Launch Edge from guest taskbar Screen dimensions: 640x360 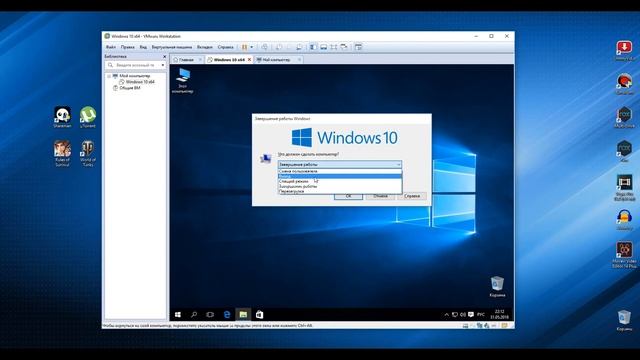(227, 315)
